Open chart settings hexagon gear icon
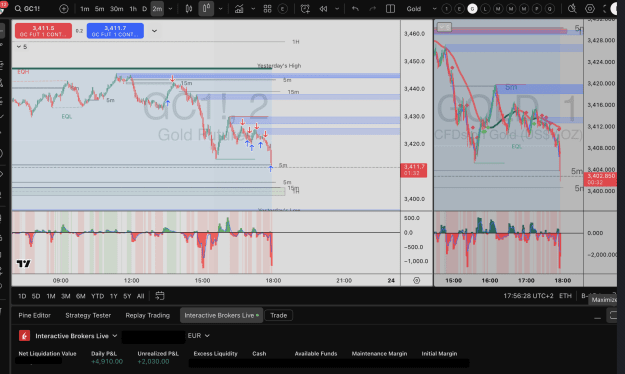The image size is (625, 374). 590,9
